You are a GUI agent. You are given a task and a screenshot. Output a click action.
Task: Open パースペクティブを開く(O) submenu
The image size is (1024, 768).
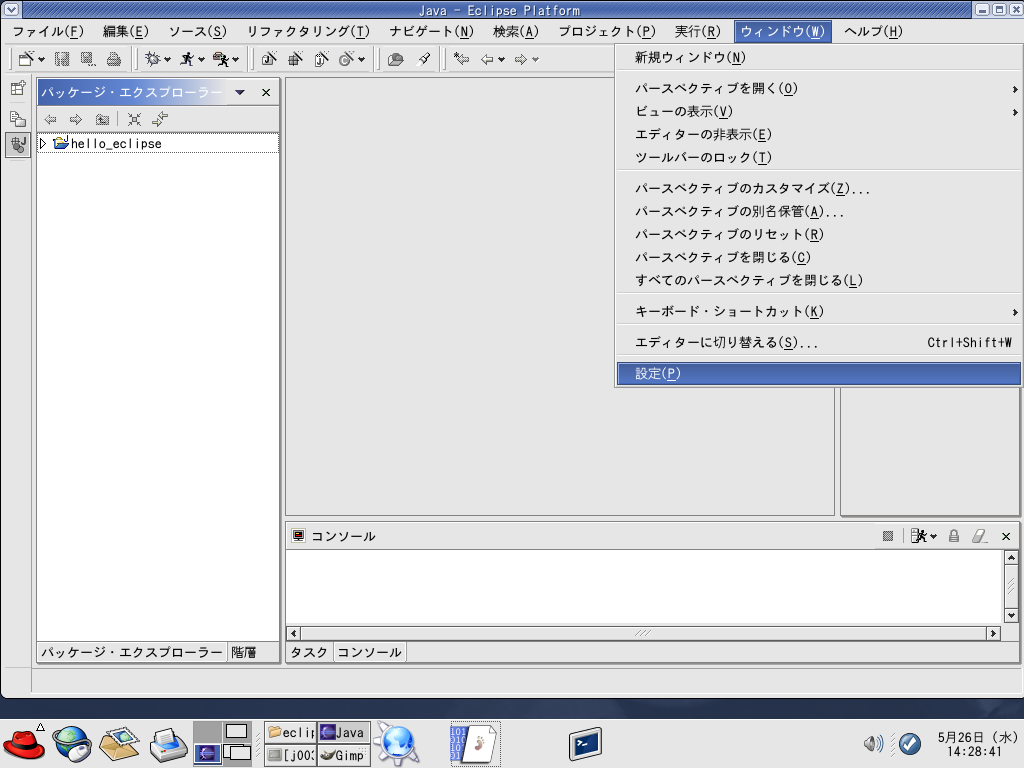[818, 88]
